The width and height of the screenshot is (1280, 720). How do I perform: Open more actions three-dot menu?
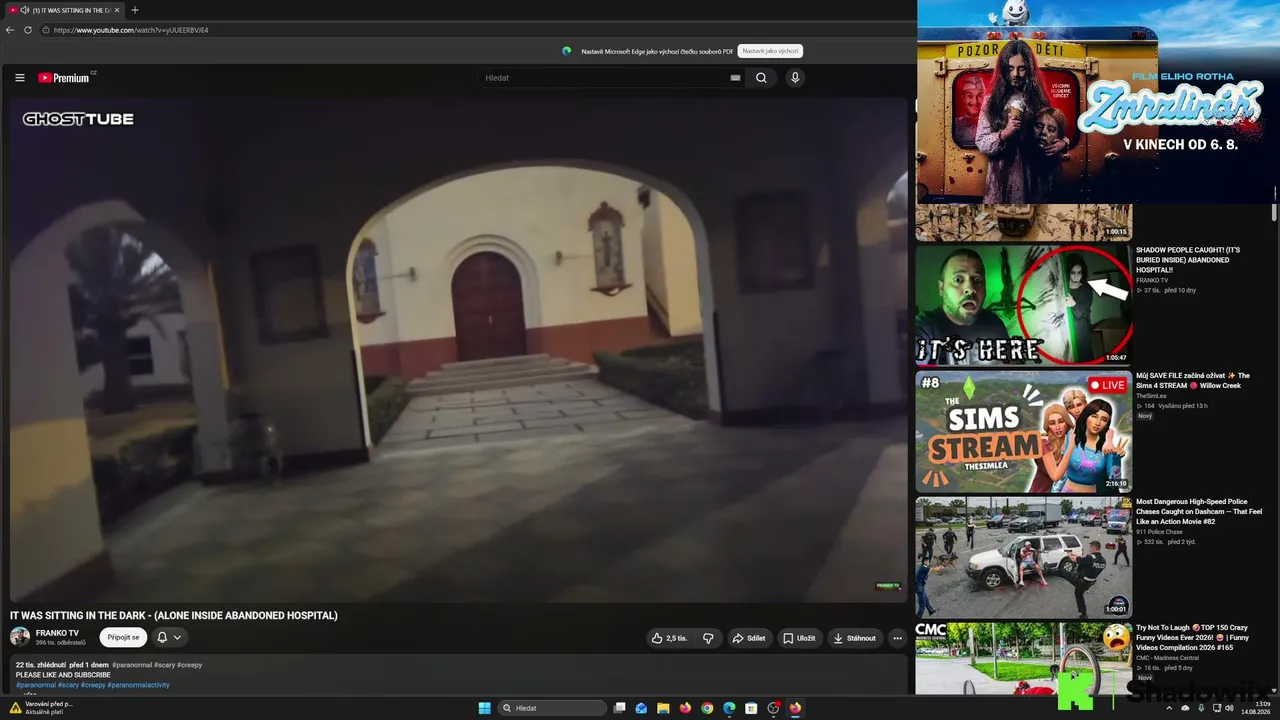(x=897, y=638)
